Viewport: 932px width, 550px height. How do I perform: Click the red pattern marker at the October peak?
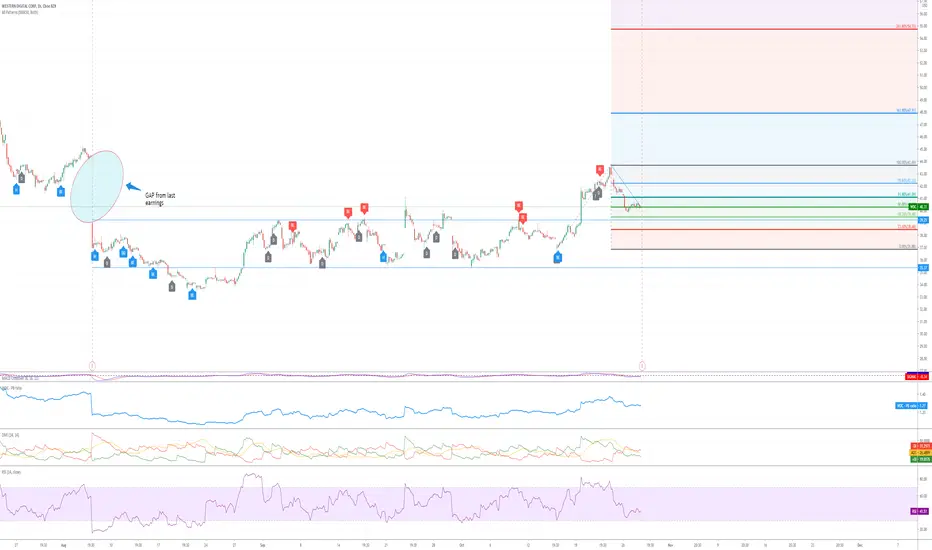[600, 170]
